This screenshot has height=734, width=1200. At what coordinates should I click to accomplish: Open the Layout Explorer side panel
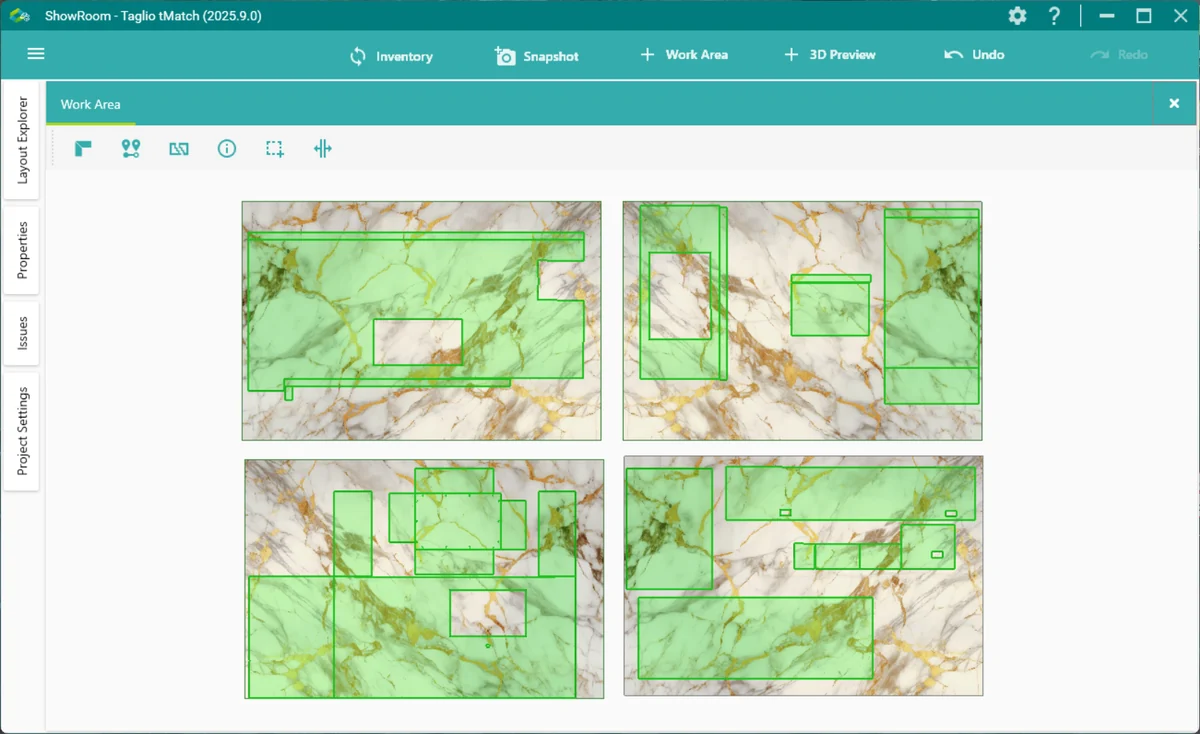pos(22,140)
